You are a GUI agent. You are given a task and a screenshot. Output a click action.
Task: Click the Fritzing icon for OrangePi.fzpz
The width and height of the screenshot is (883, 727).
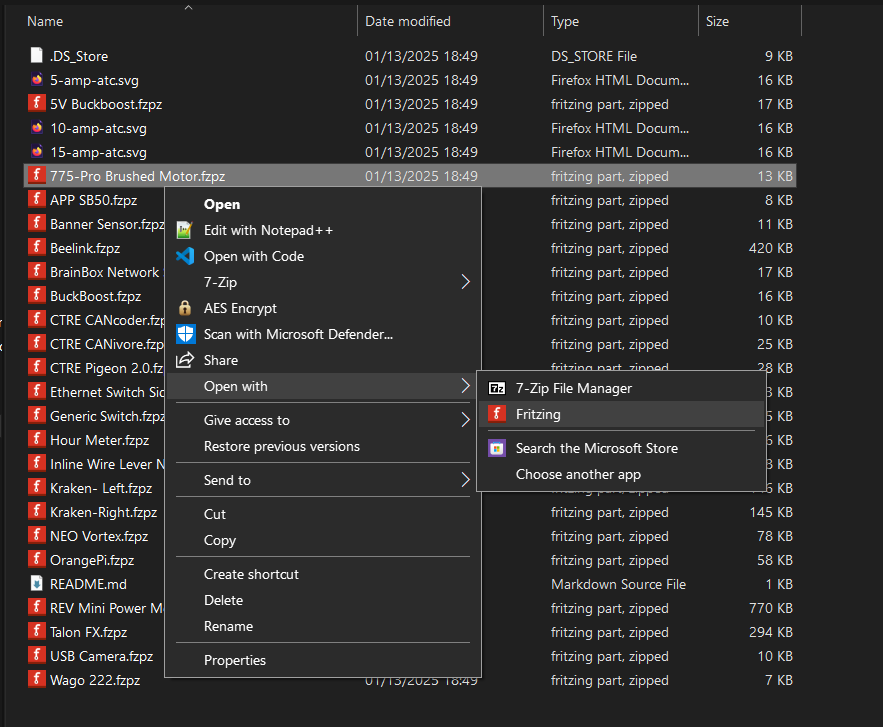point(37,560)
